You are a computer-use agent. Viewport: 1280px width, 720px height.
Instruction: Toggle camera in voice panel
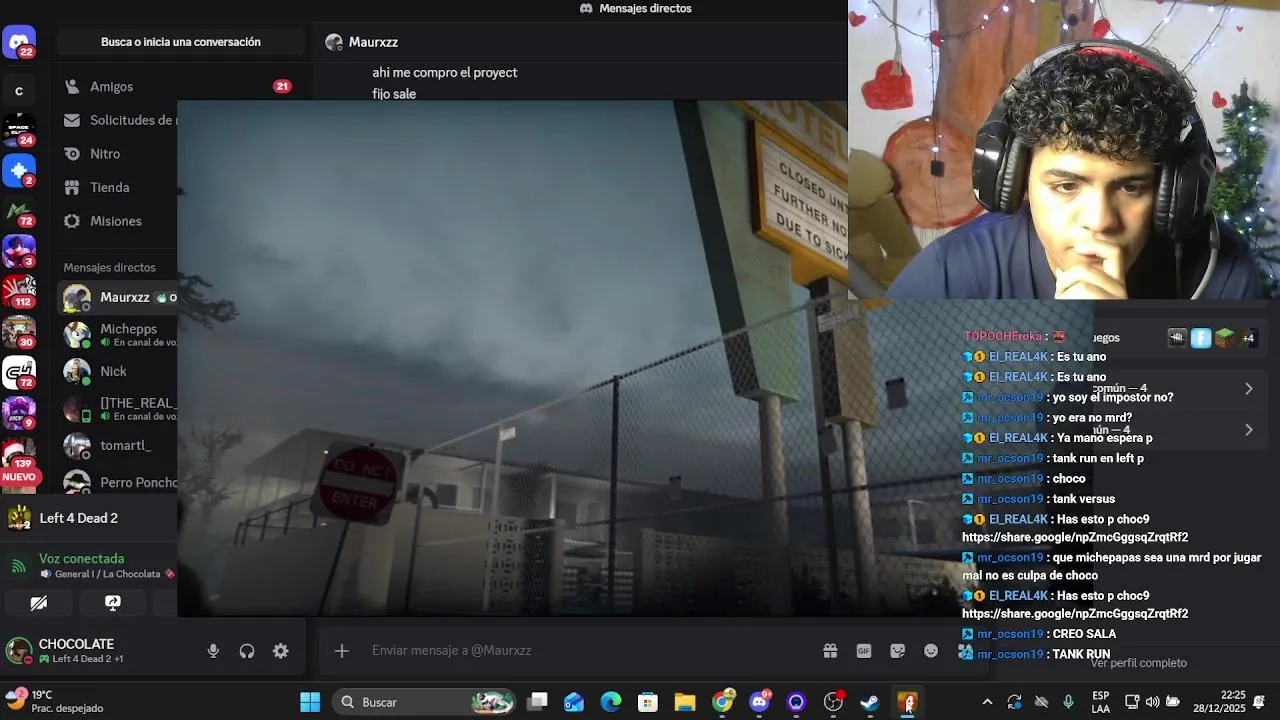[39, 603]
